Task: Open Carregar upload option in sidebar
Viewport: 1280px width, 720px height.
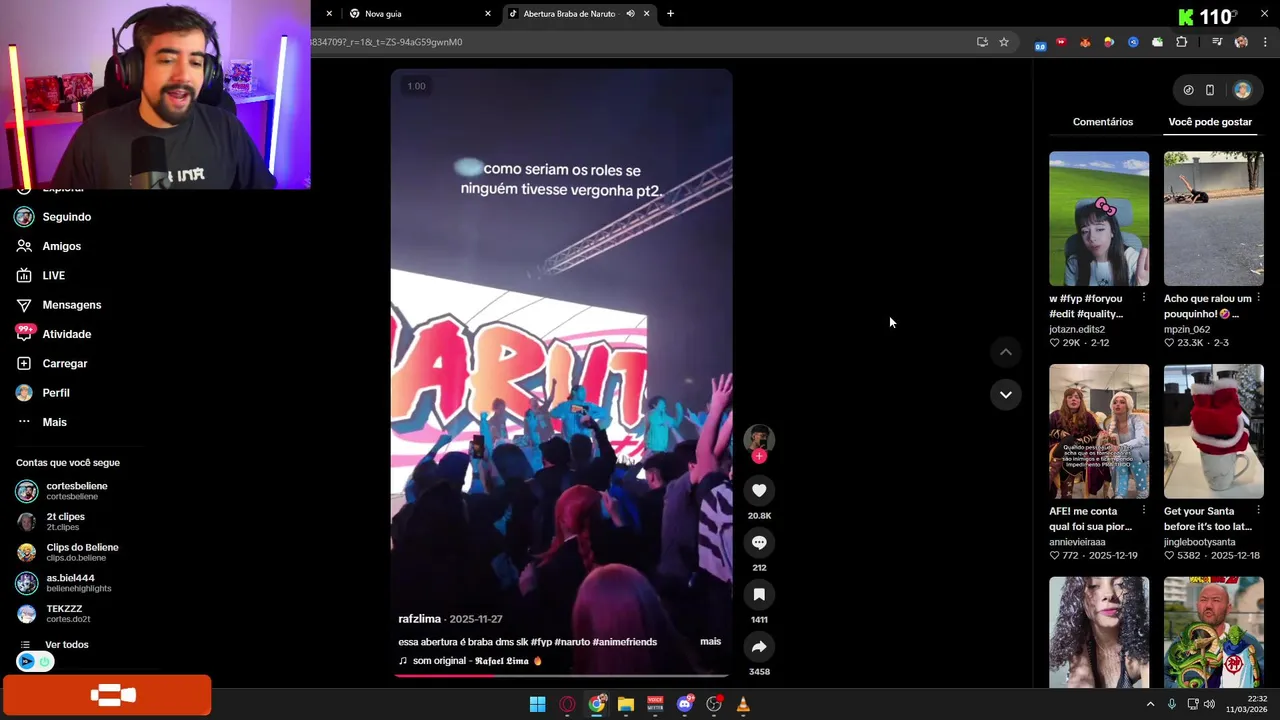Action: (x=64, y=363)
